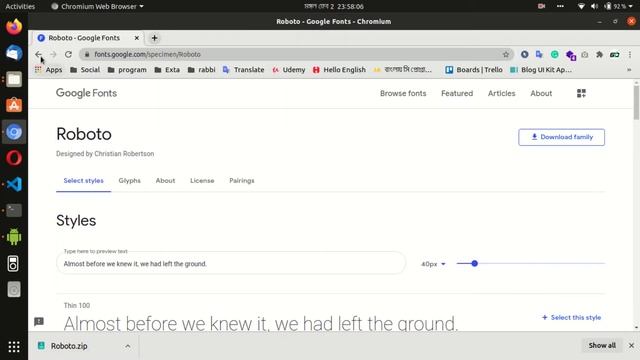Image resolution: width=640 pixels, height=360 pixels.
Task: Open the rabbi bookmarks folder
Action: (201, 70)
